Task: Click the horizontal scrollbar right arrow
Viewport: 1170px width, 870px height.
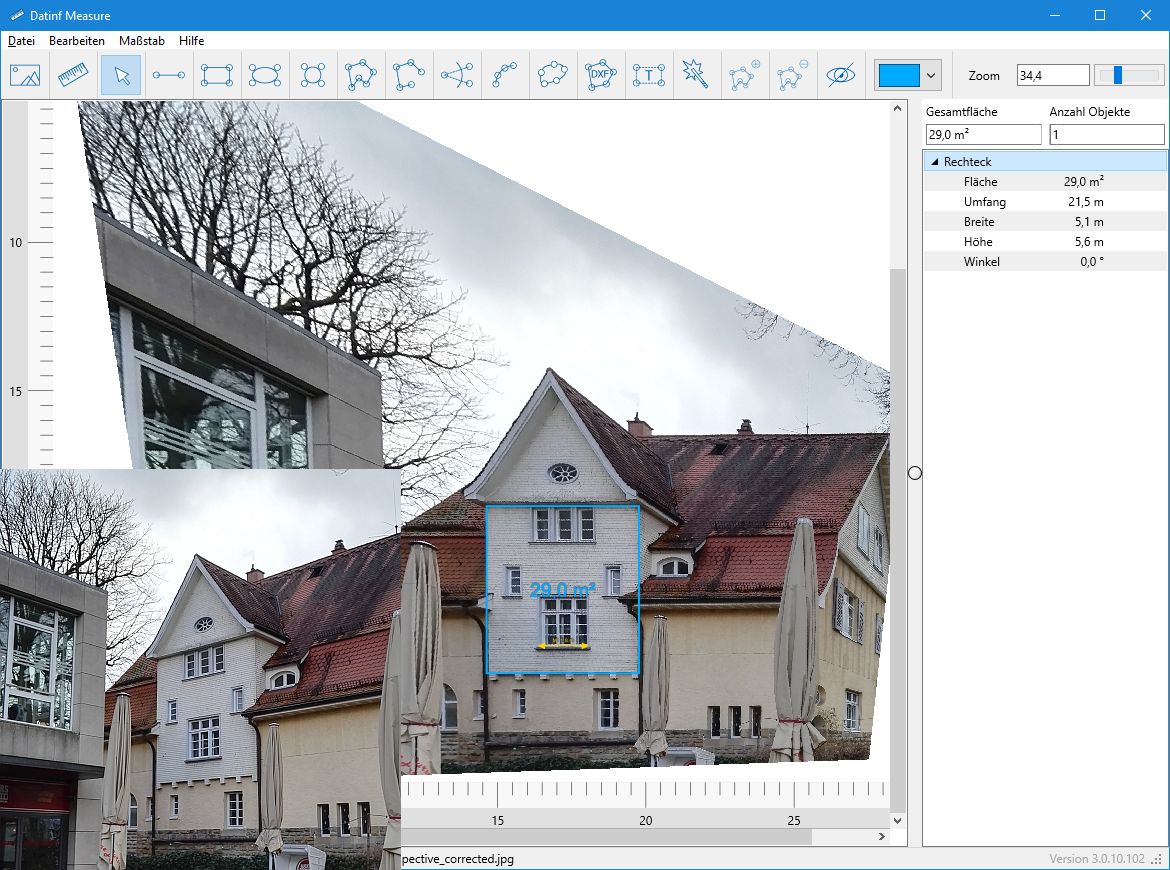Action: click(881, 836)
